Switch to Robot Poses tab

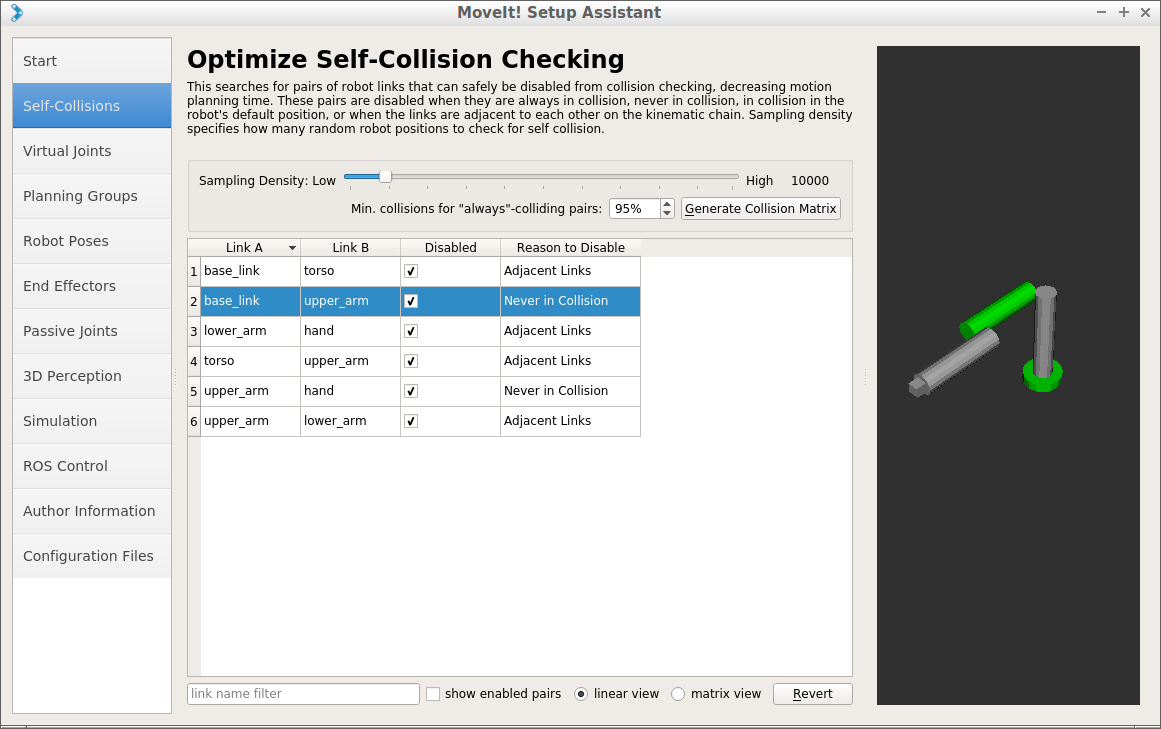(92, 241)
